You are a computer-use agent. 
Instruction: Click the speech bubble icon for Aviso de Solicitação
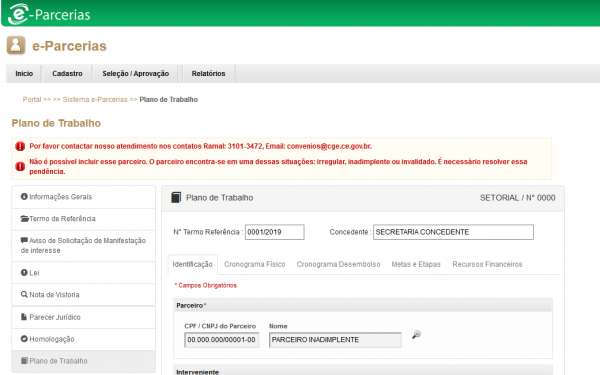24,240
